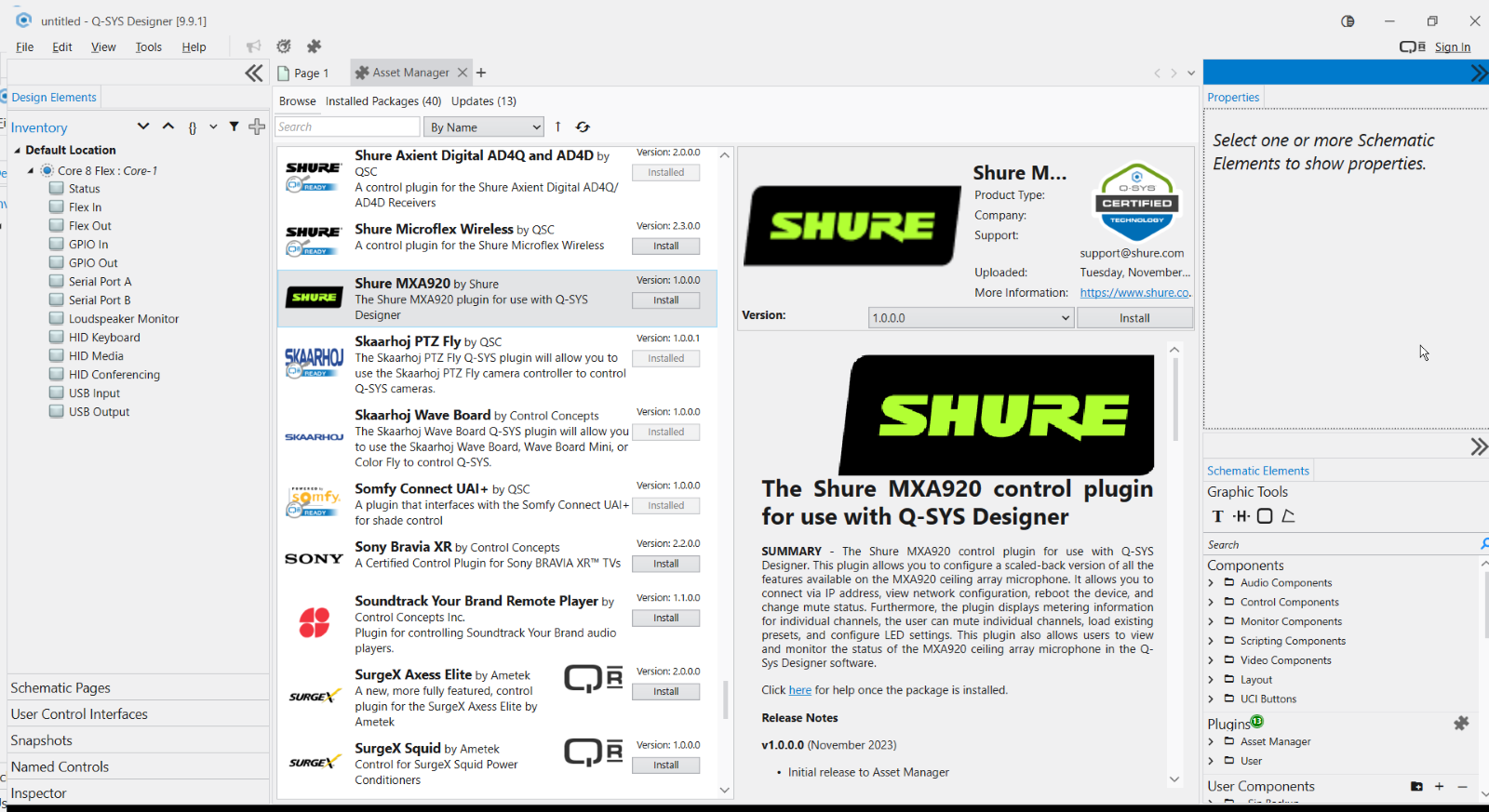Collapse the Core 8 Flex tree node
This screenshot has height=812, width=1489.
pyautogui.click(x=31, y=171)
